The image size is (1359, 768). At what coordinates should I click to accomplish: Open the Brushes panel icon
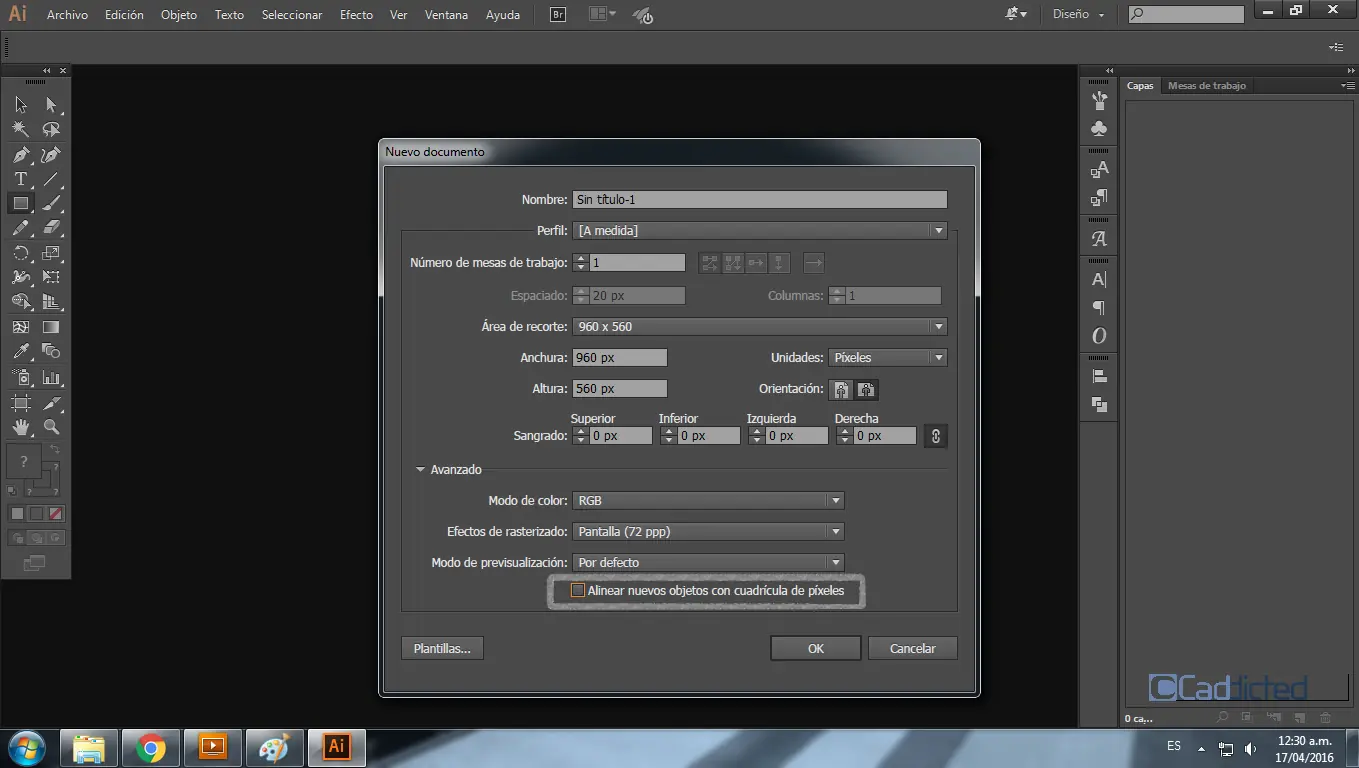(1099, 100)
